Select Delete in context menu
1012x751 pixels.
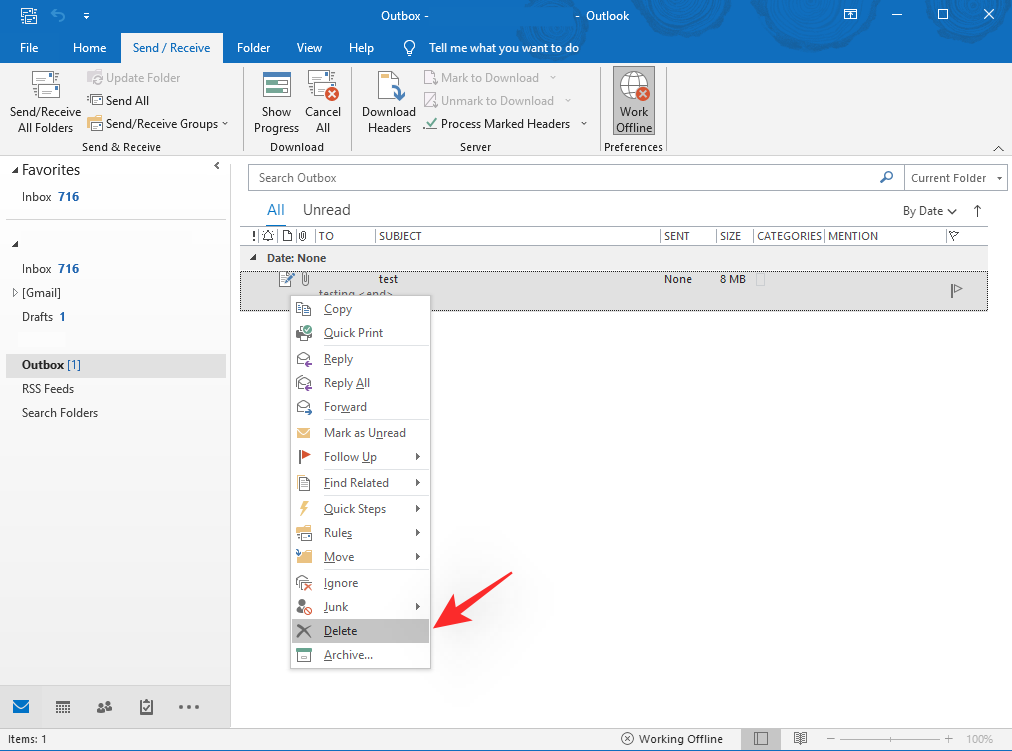coord(360,631)
